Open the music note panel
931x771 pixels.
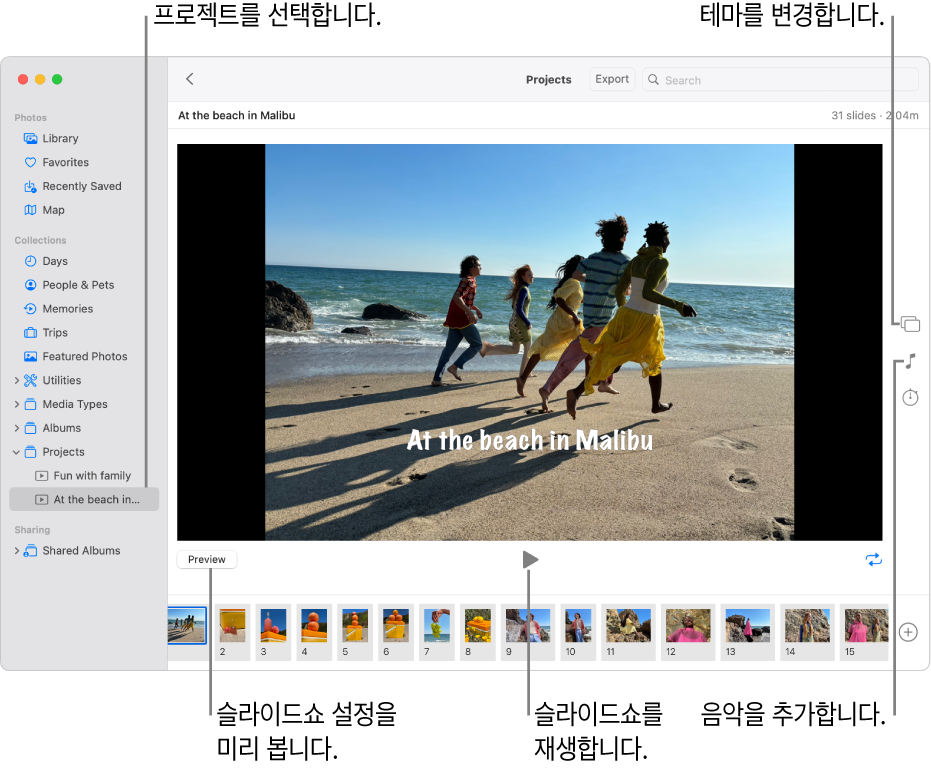(910, 361)
